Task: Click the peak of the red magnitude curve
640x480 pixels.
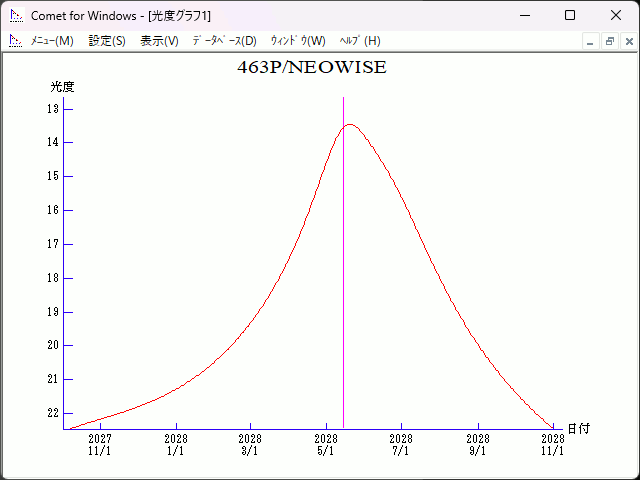Action: 350,124
